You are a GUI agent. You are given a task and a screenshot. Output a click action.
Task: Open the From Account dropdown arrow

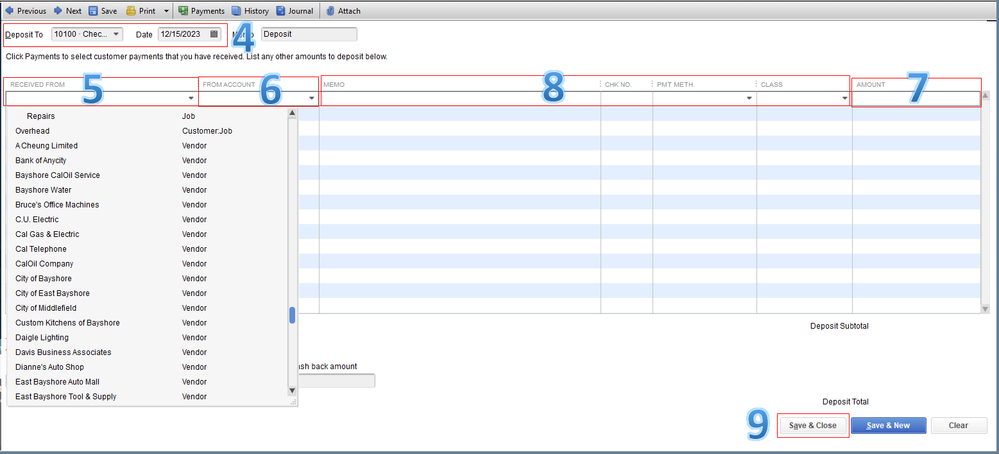[312, 99]
